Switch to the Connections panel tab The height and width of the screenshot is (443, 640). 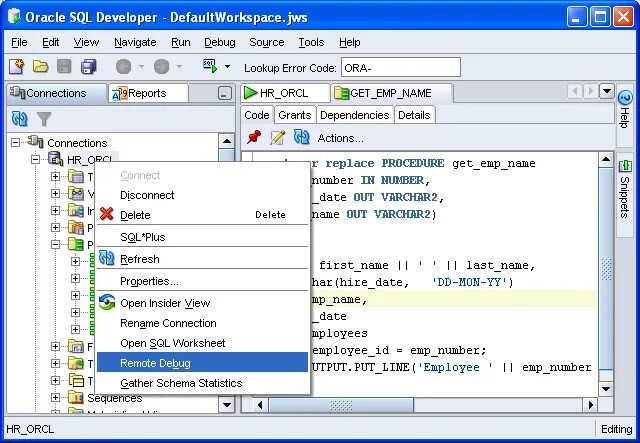[x=56, y=93]
